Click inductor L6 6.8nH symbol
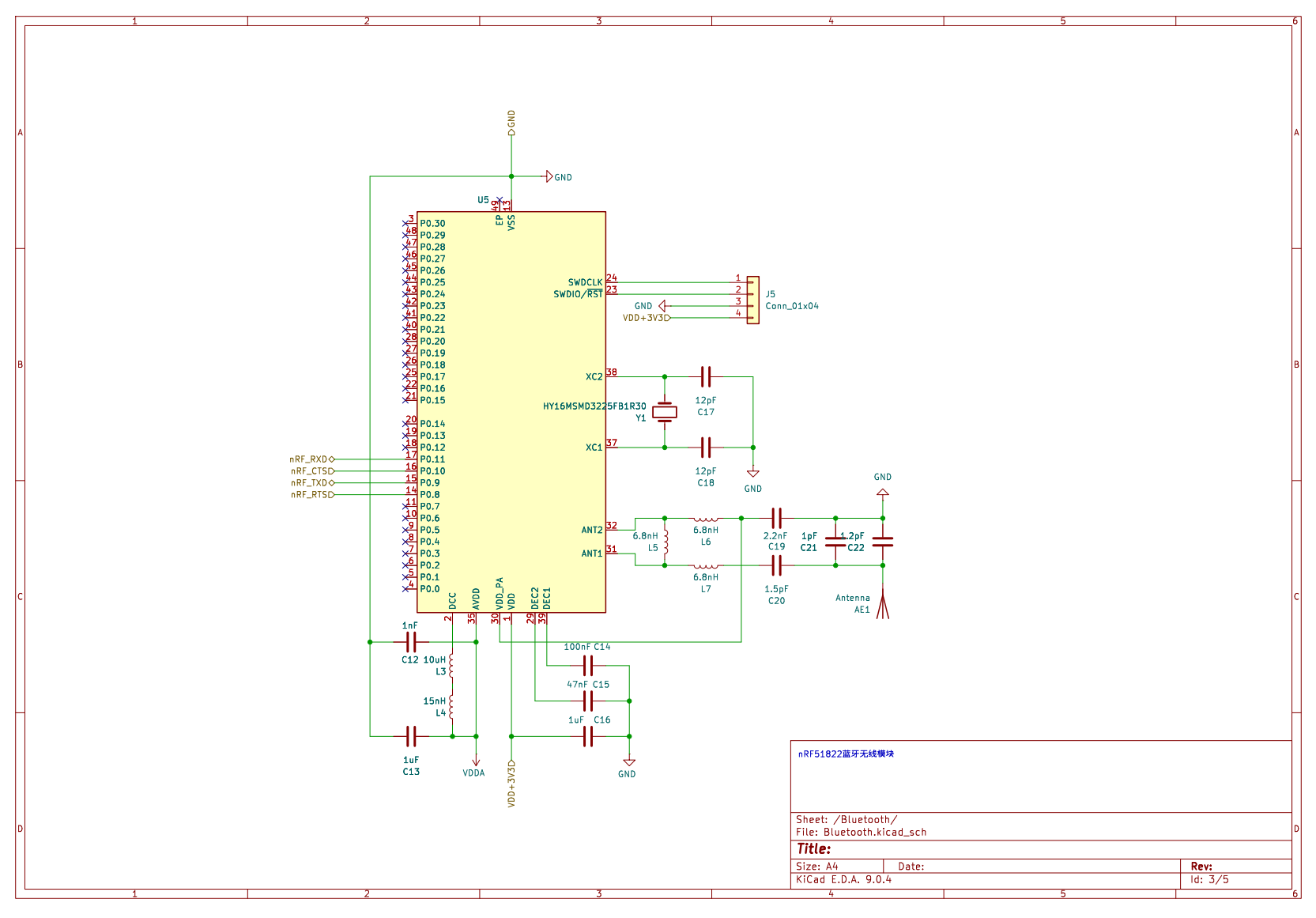This screenshot has height=918, width=1316. pos(706,519)
